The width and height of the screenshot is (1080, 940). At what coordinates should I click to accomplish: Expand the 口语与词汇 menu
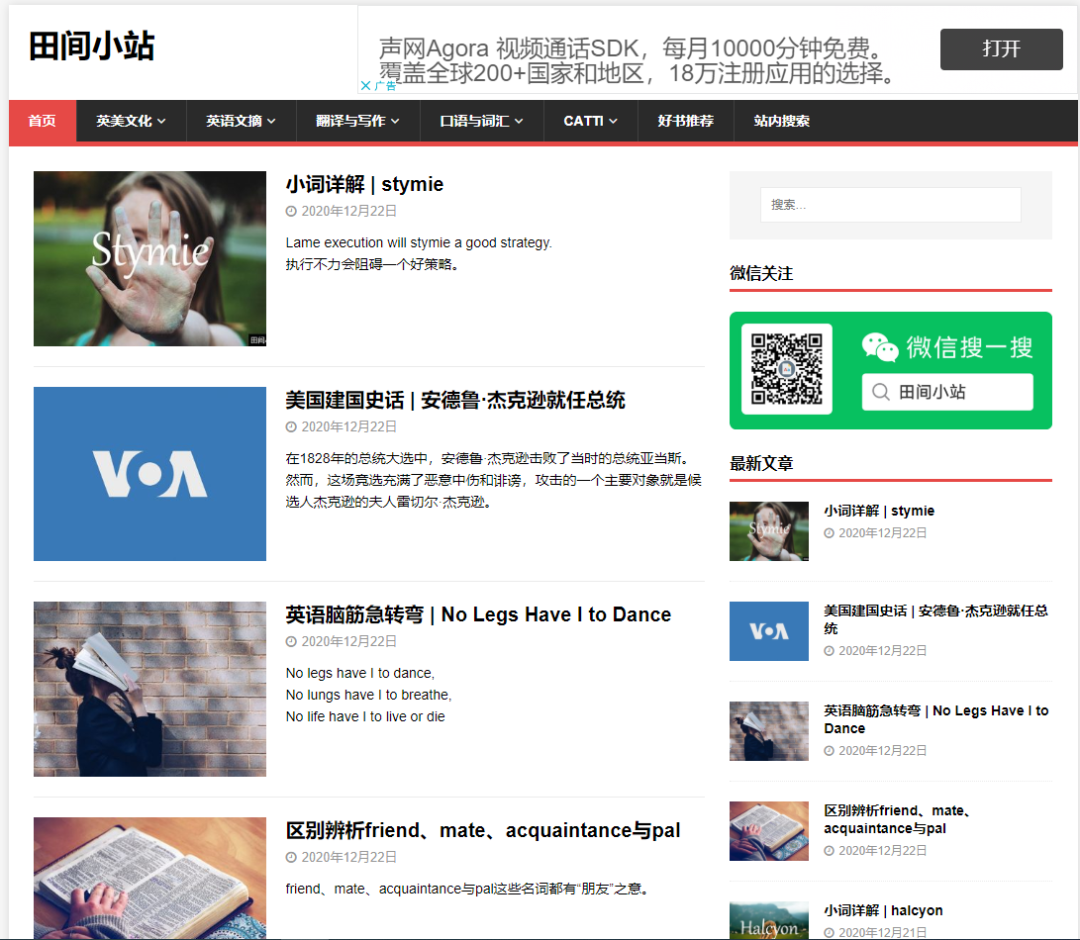[x=481, y=121]
